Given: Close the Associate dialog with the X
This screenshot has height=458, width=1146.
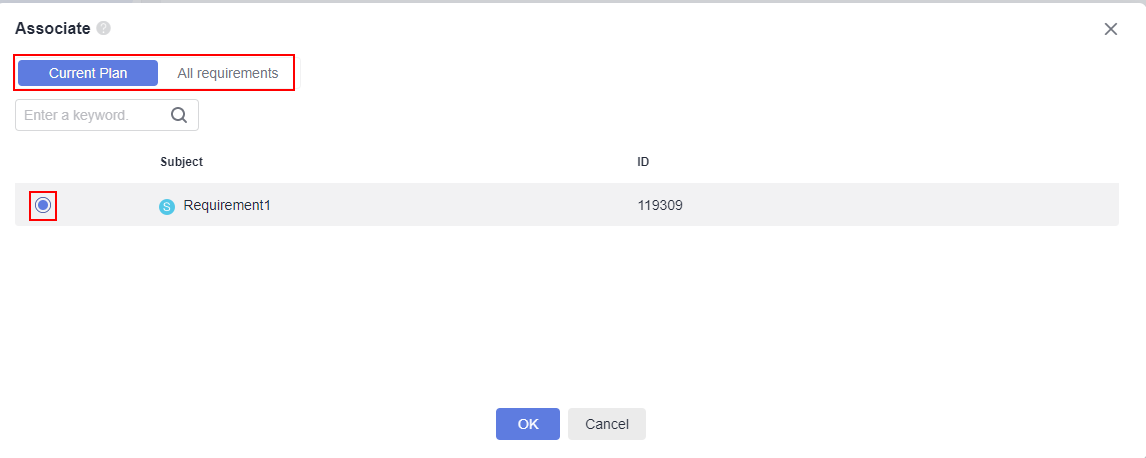Looking at the screenshot, I should pos(1110,29).
